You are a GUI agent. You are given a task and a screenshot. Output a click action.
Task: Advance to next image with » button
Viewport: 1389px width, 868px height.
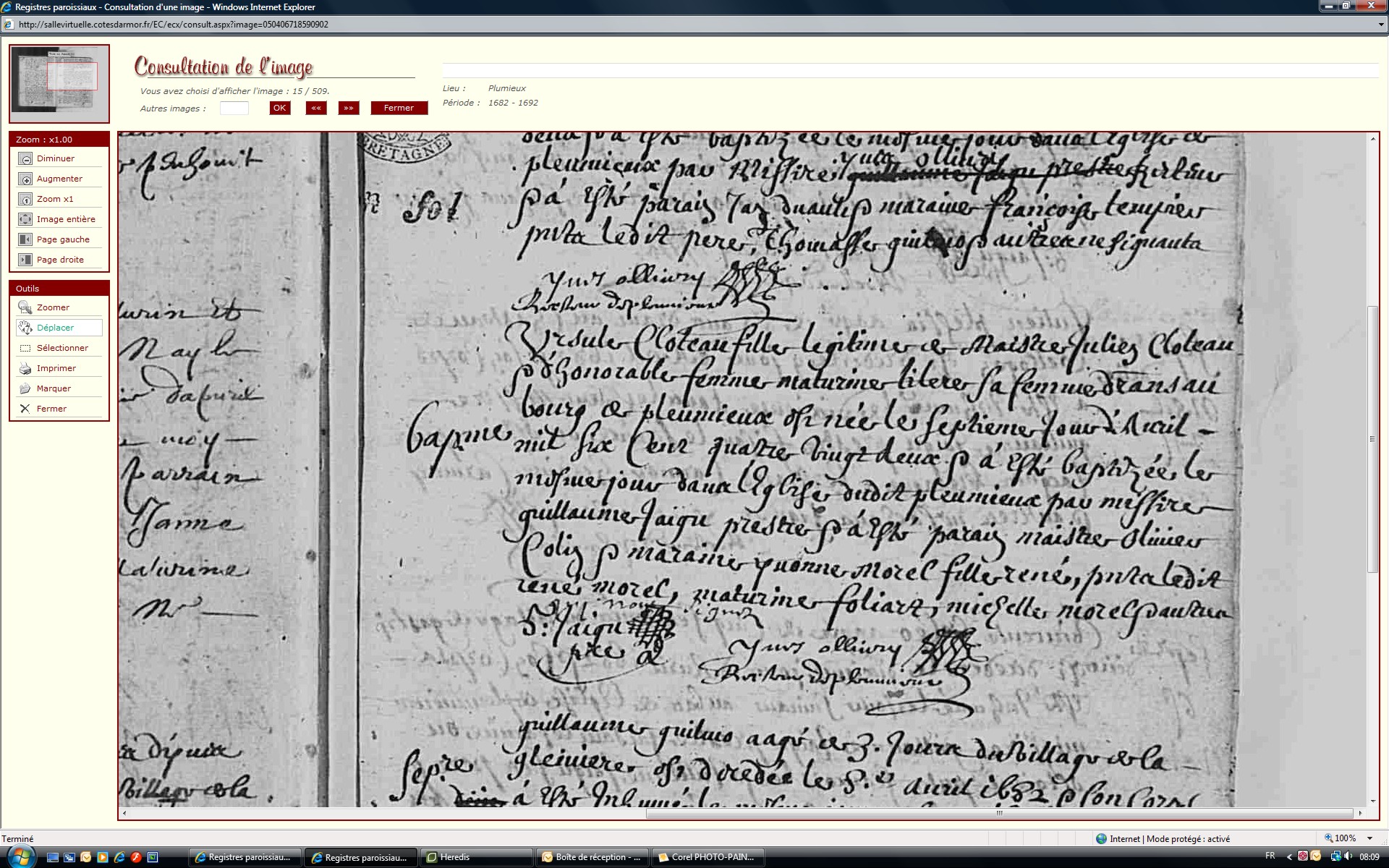pos(349,108)
